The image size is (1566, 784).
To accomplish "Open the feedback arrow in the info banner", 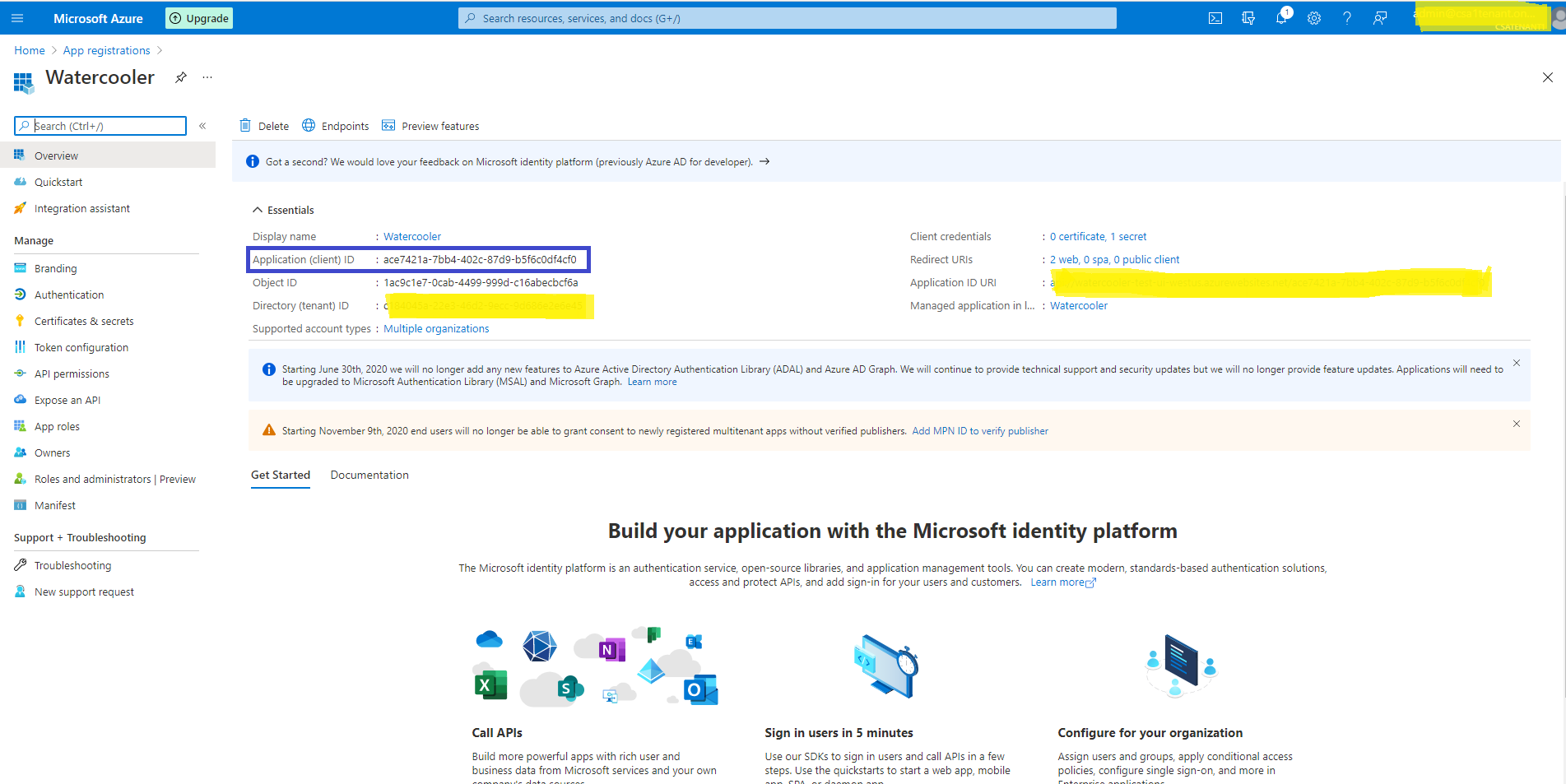I will click(x=764, y=161).
